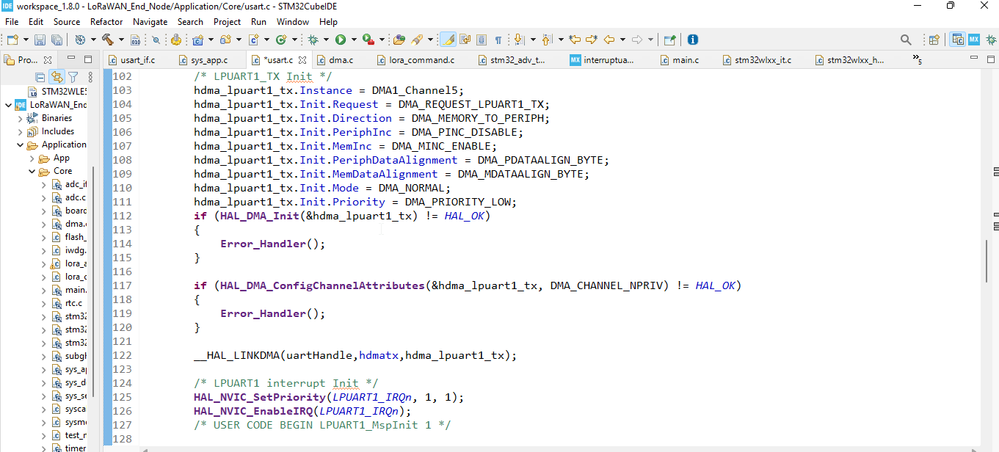Click the editor vertical scrollbar thumb
Viewport: 999px width, 452px height.
pos(988,260)
